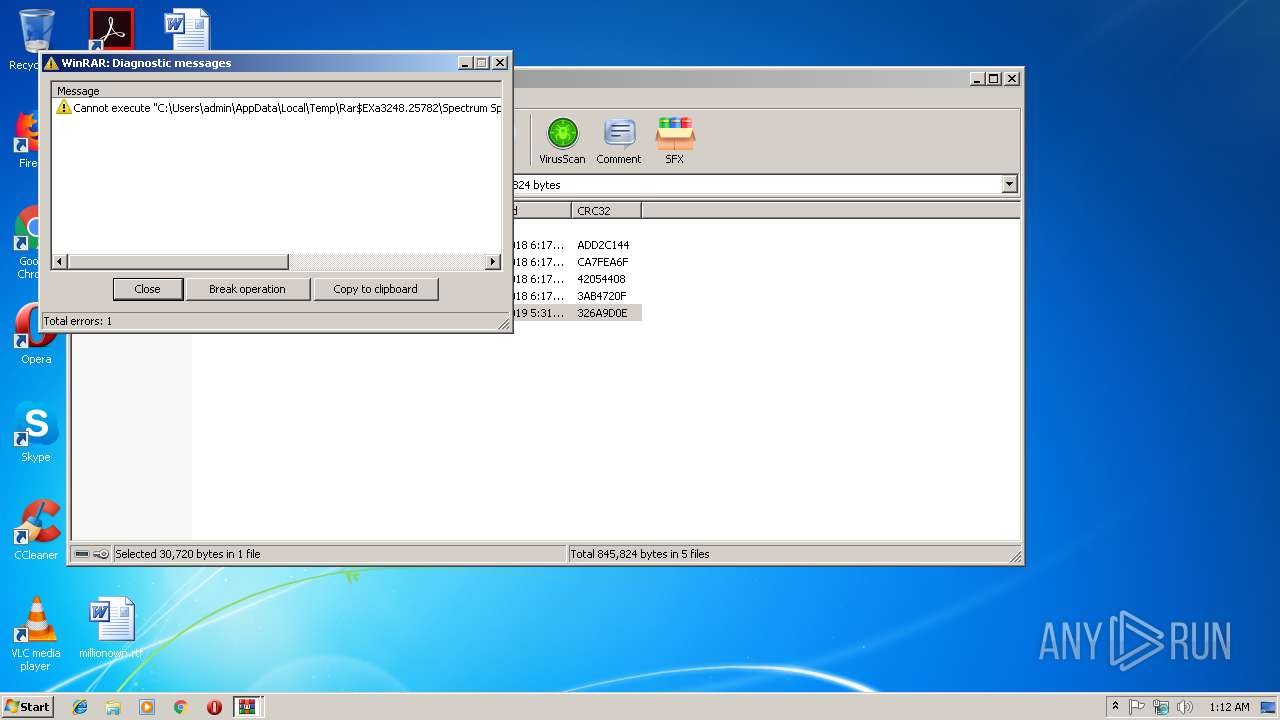Open the CCleaner desktop shortcut
Screen dimensions: 1280x720
(36, 530)
